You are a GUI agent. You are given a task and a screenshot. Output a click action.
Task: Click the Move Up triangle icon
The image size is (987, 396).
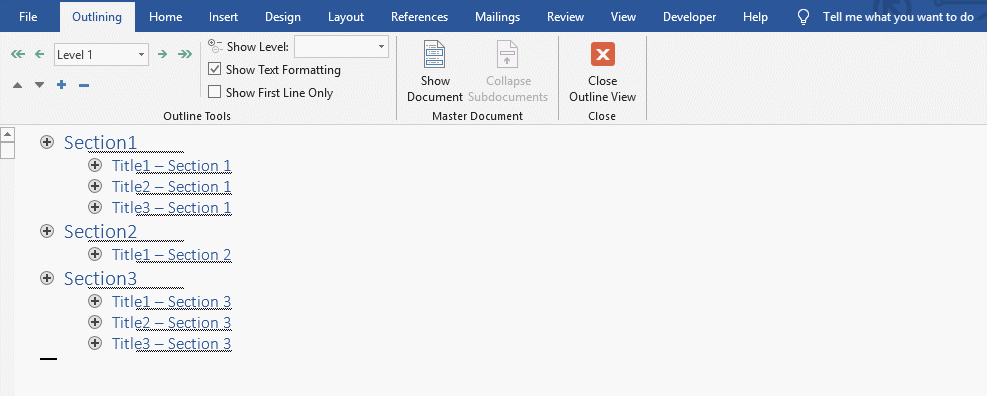tap(18, 85)
